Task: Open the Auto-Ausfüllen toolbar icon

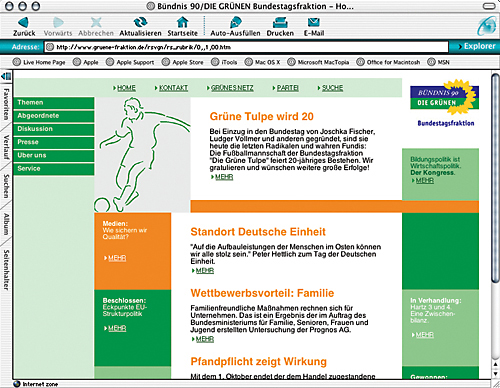Action: click(235, 22)
